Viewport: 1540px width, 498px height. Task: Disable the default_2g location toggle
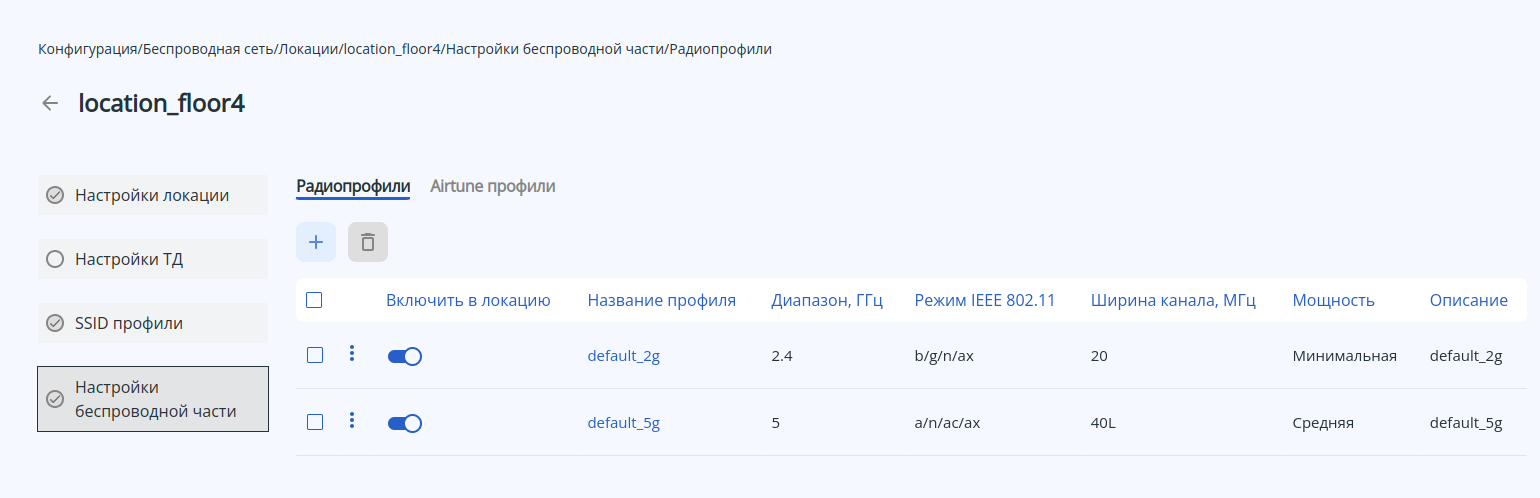405,356
